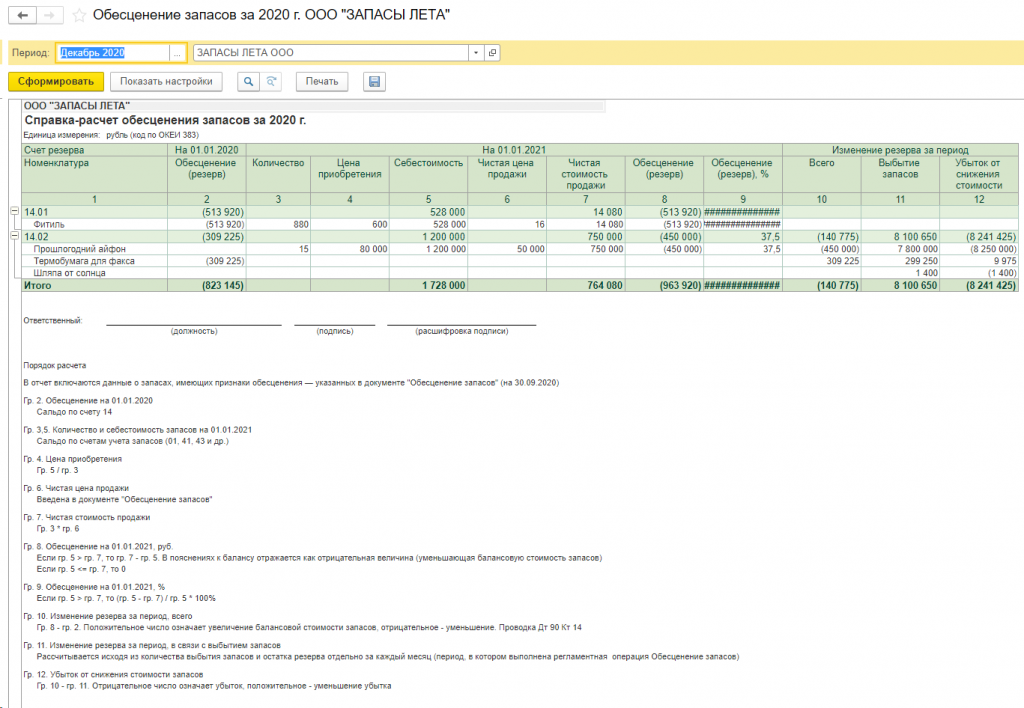Click the find next search icon
This screenshot has height=708, width=1024.
click(271, 82)
